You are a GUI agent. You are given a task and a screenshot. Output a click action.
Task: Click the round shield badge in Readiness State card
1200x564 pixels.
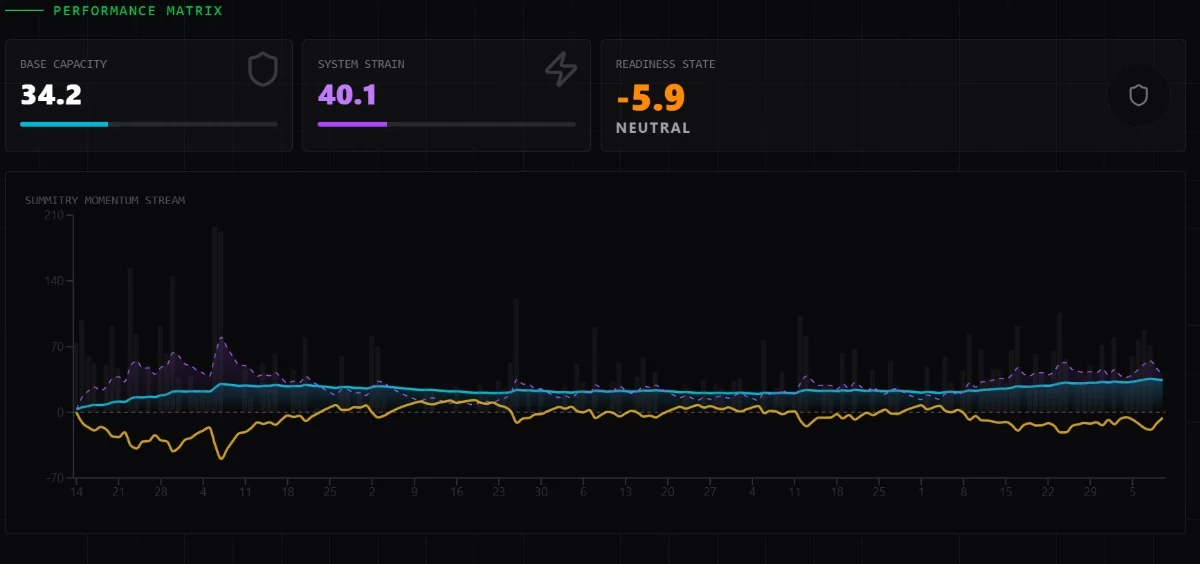(1138, 95)
